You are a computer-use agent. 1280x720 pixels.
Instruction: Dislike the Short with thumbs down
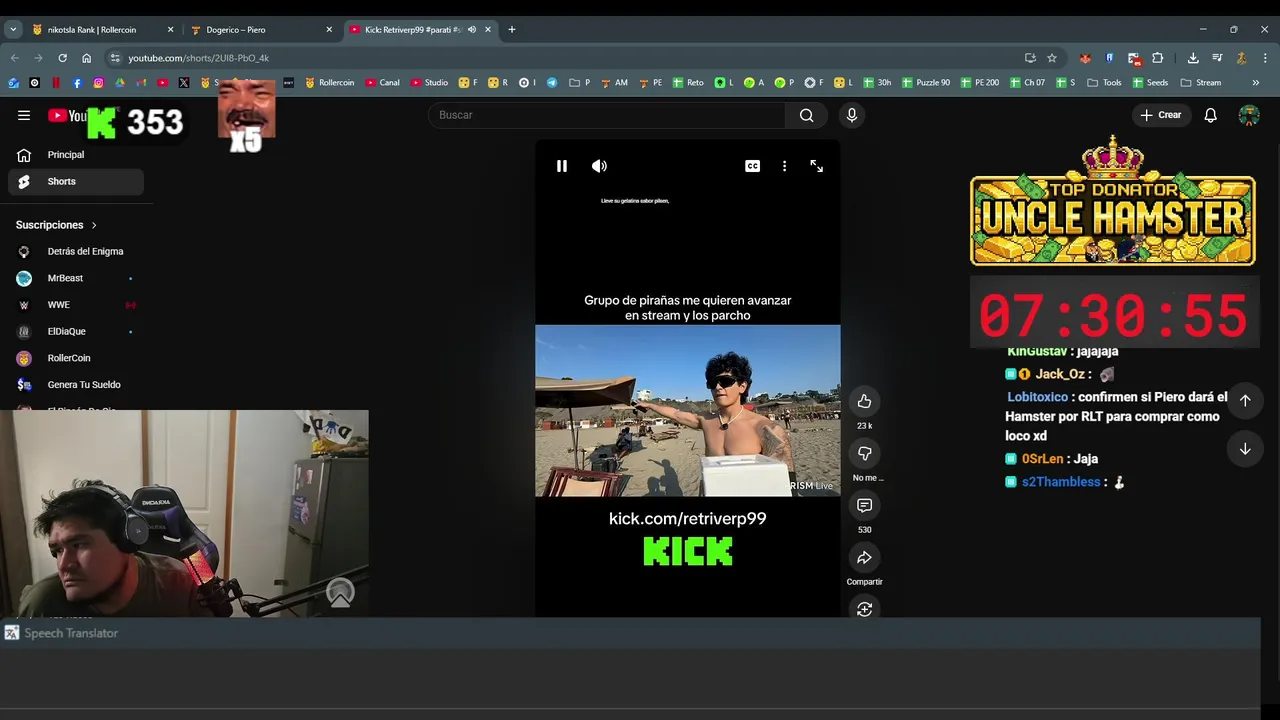point(864,453)
